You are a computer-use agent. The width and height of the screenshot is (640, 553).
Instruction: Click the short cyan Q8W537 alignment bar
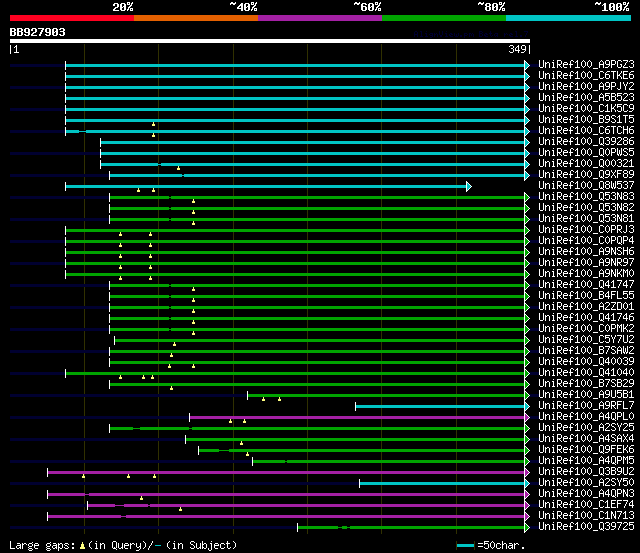(266, 187)
